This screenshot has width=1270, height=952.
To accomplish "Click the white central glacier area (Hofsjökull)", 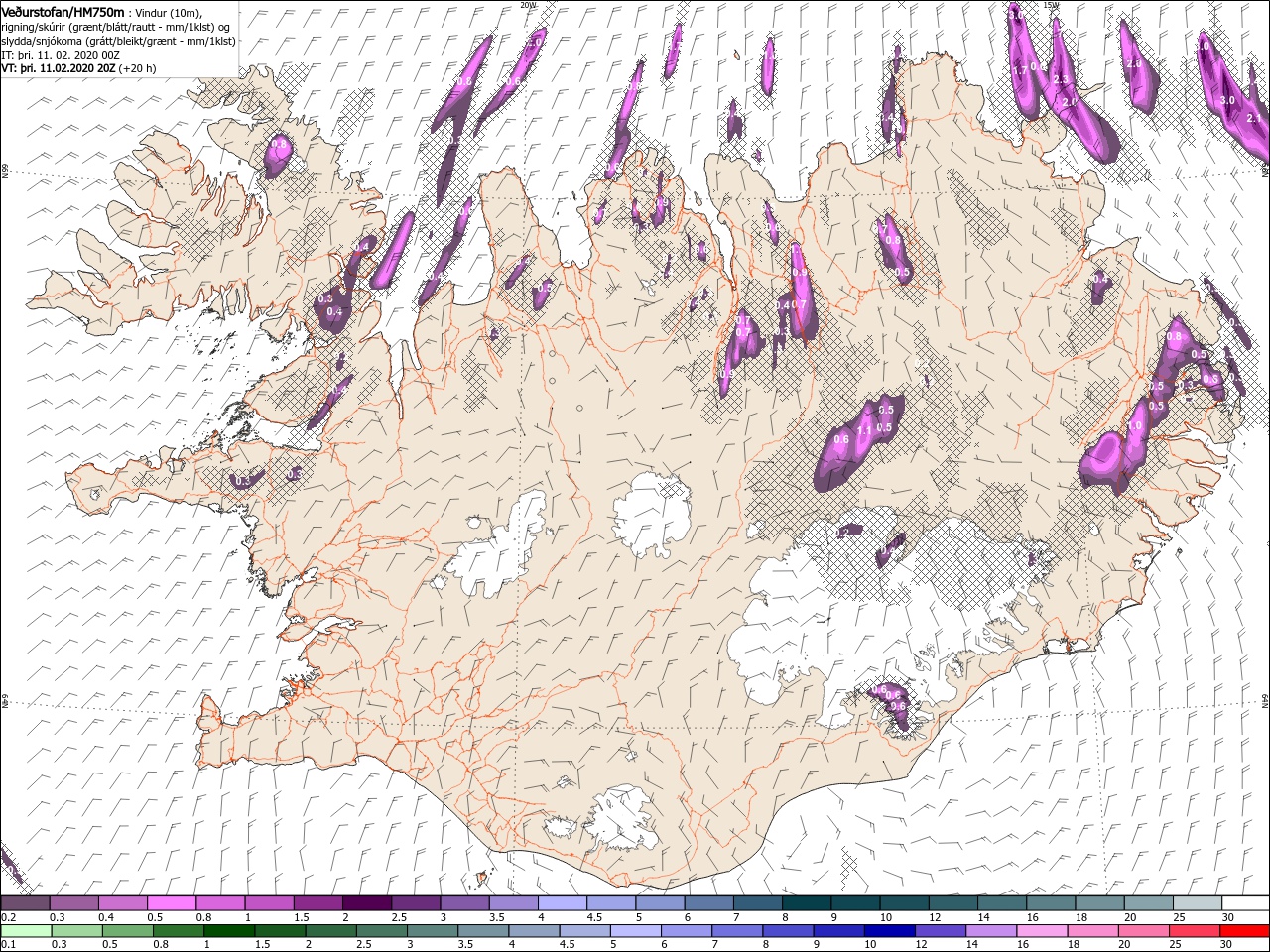I will (652, 512).
